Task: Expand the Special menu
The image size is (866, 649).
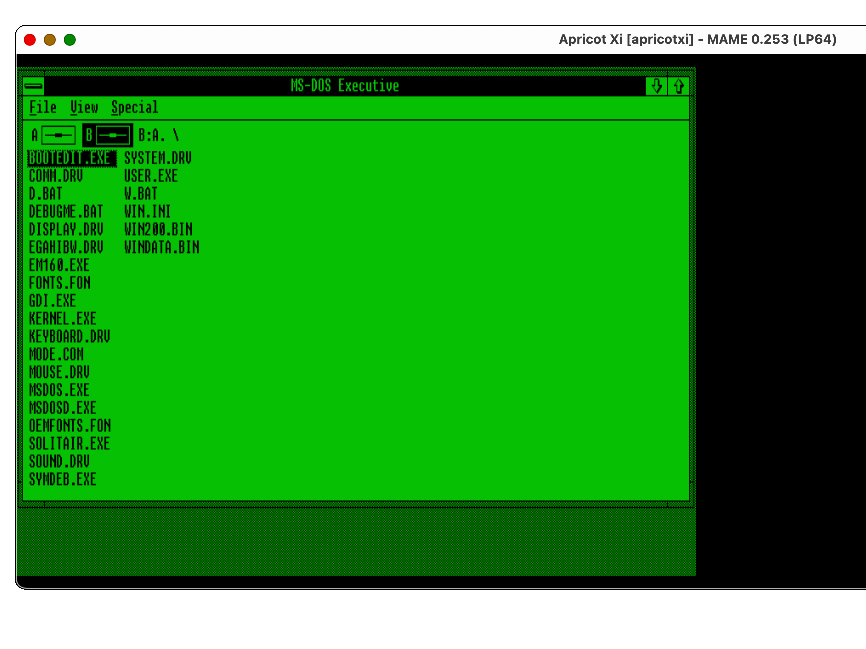Action: (x=134, y=108)
